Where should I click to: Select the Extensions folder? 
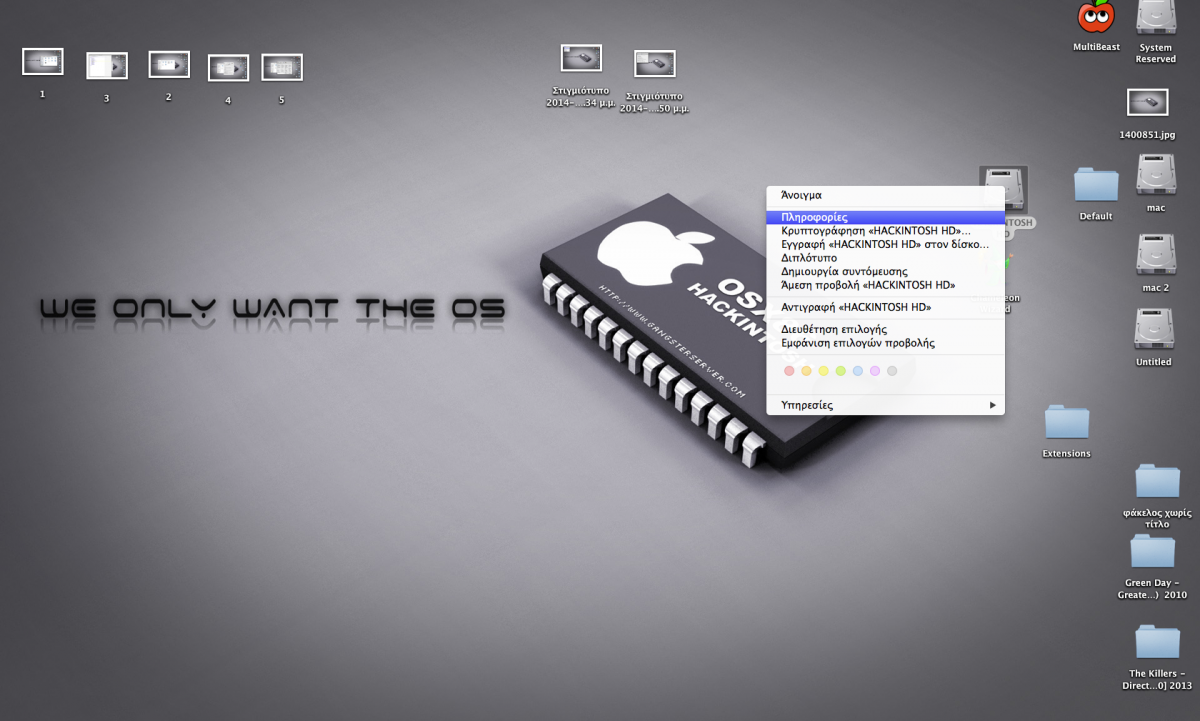tap(1067, 422)
